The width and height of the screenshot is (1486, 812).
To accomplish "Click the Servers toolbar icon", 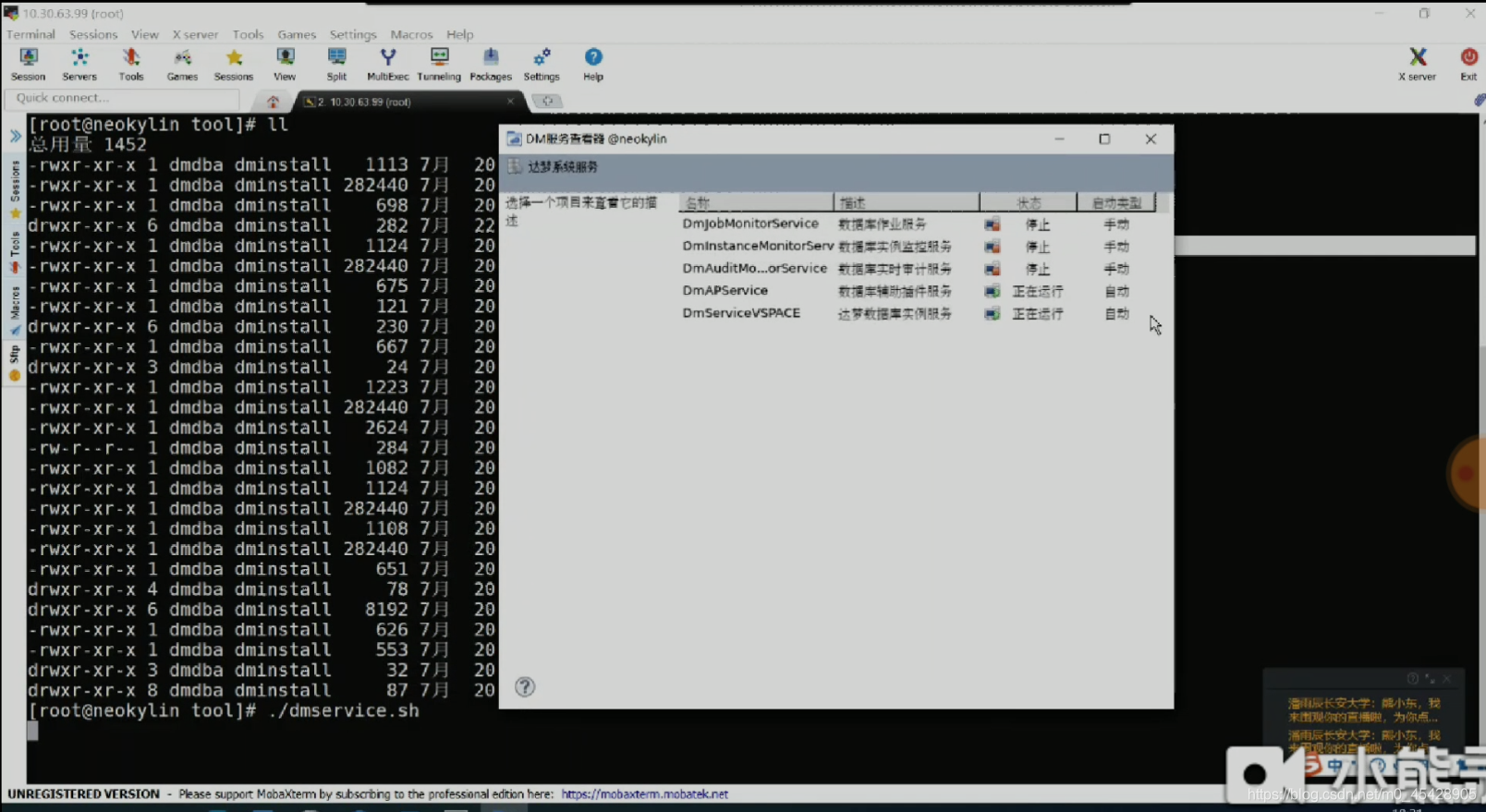I will pos(79,64).
